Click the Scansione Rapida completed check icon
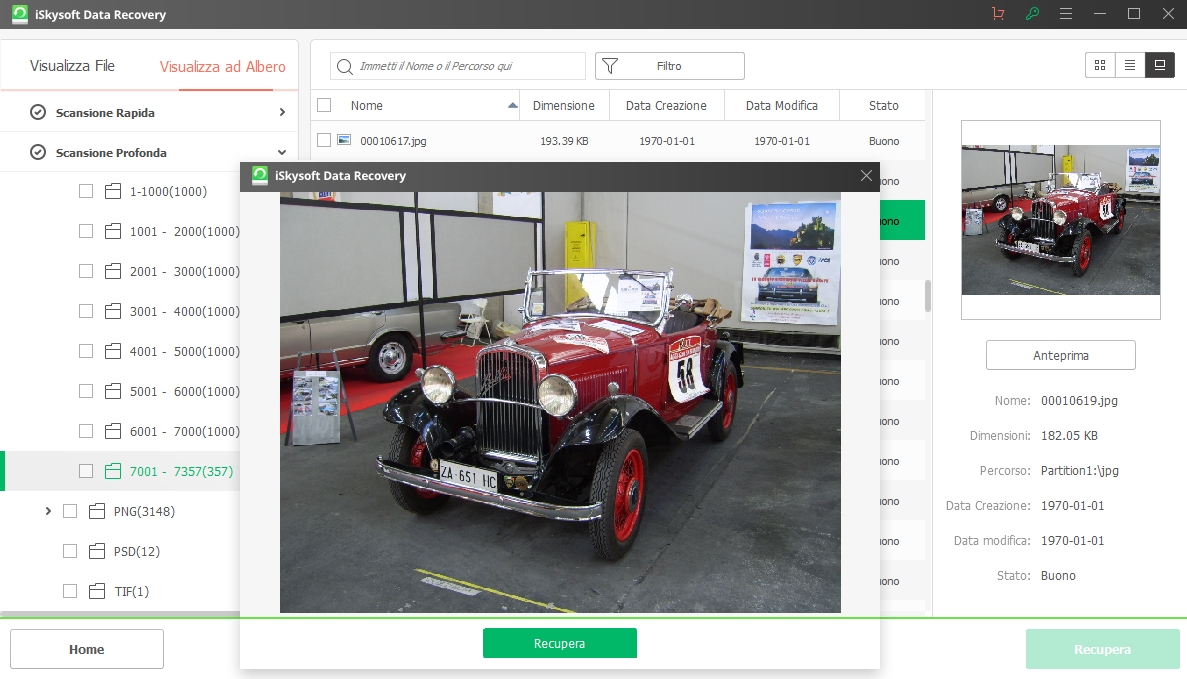The width and height of the screenshot is (1187, 679). (38, 112)
